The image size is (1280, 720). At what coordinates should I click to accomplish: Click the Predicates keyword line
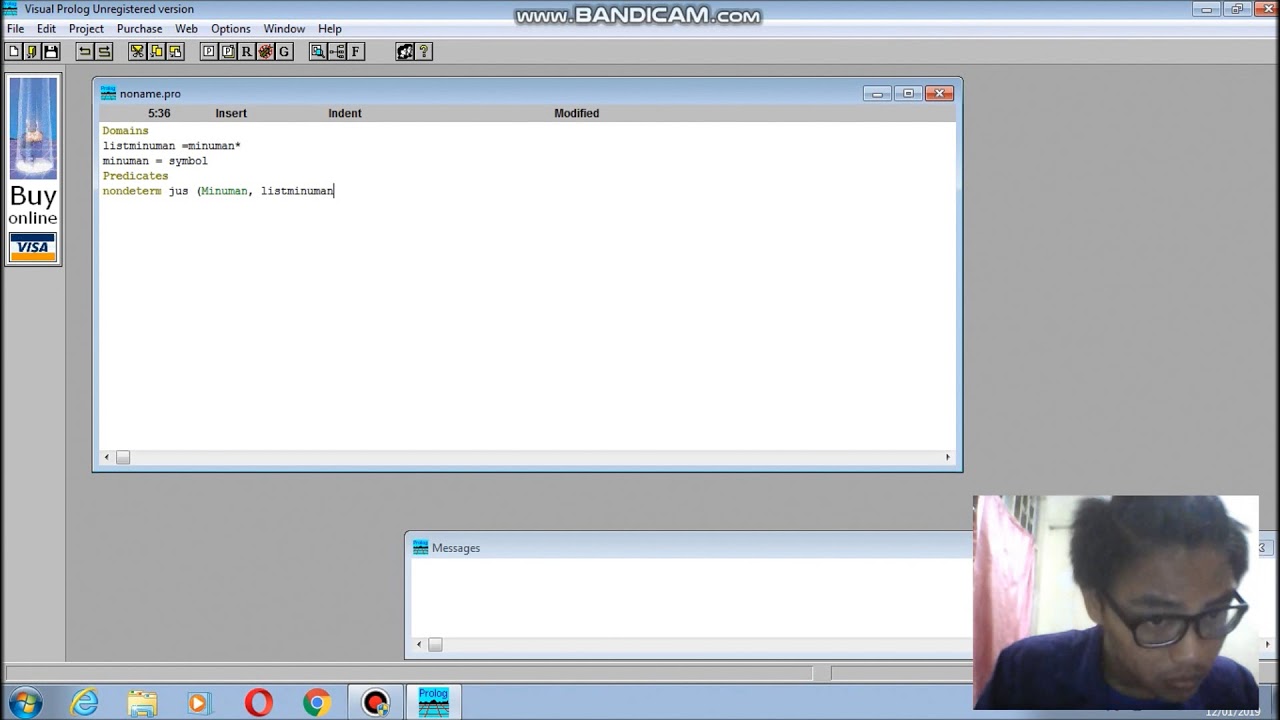click(135, 176)
